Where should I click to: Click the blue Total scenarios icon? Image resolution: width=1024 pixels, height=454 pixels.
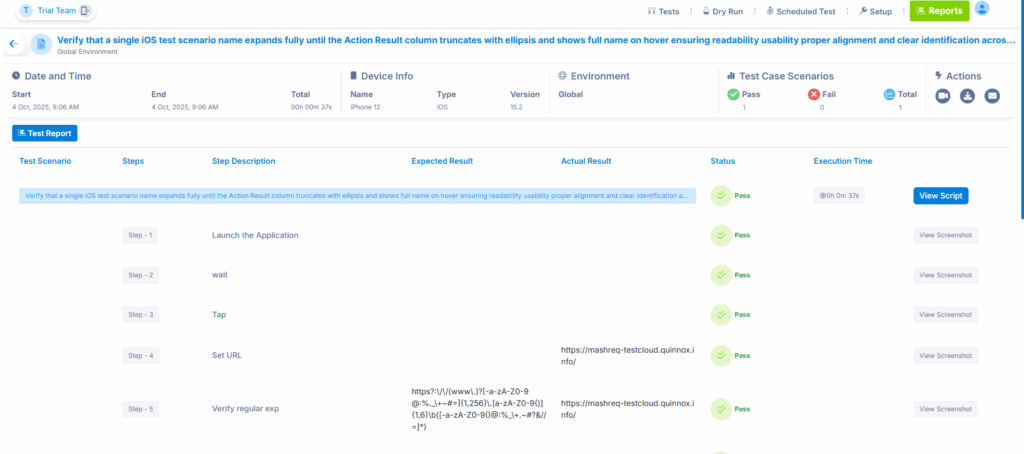(x=889, y=94)
